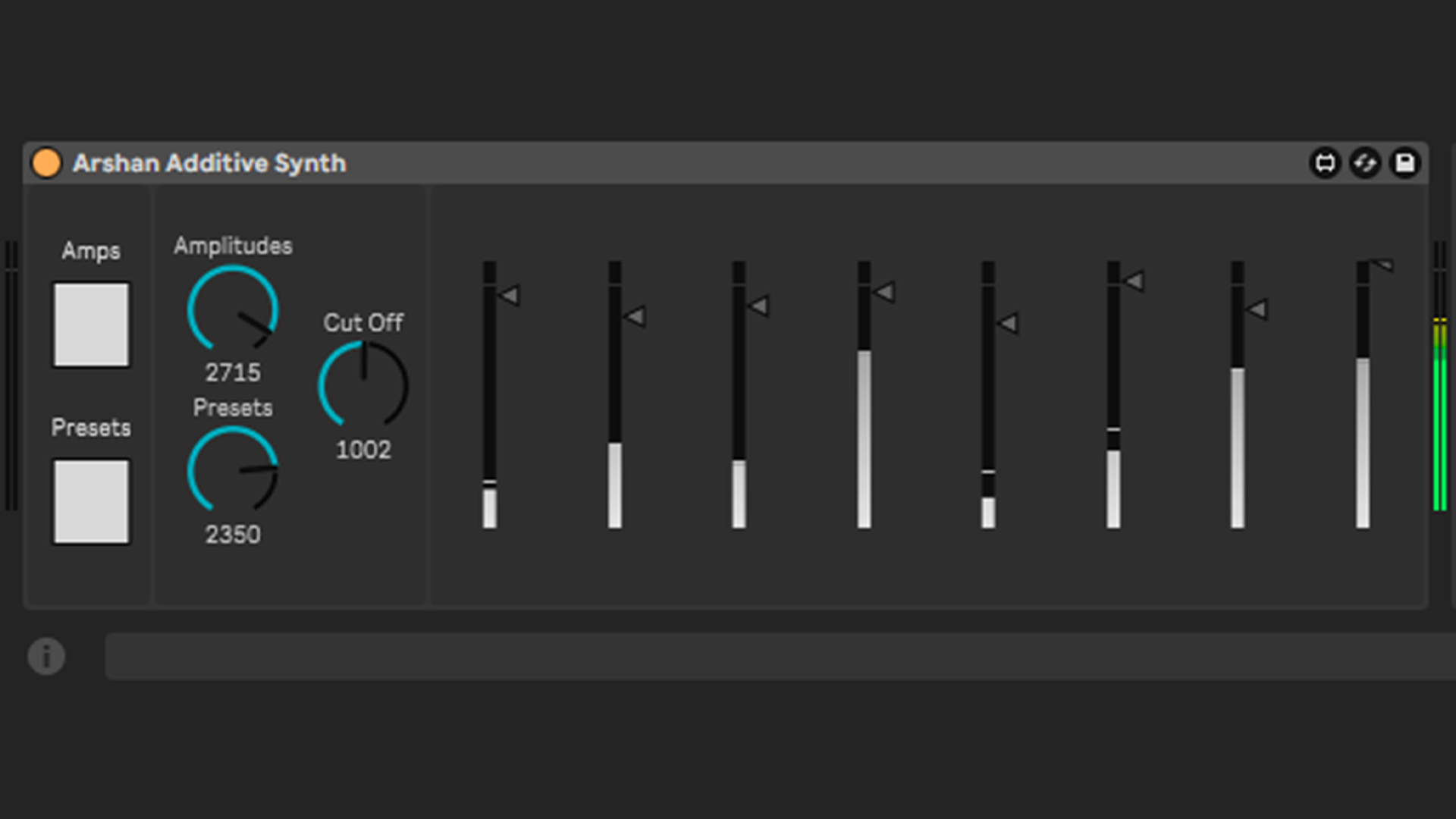
Task: Toggle the orange device activator button
Action: click(46, 163)
